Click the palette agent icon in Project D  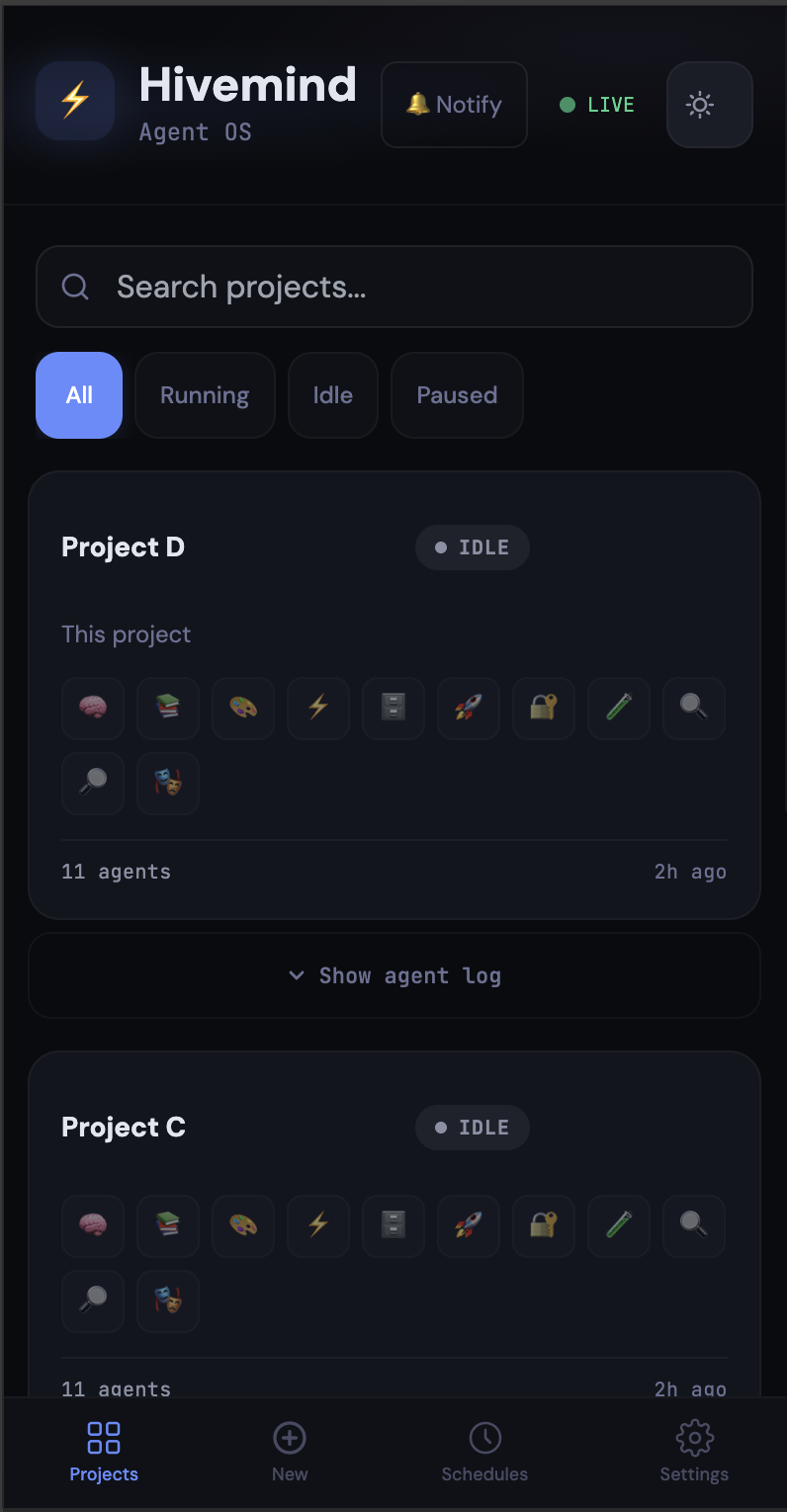[242, 709]
